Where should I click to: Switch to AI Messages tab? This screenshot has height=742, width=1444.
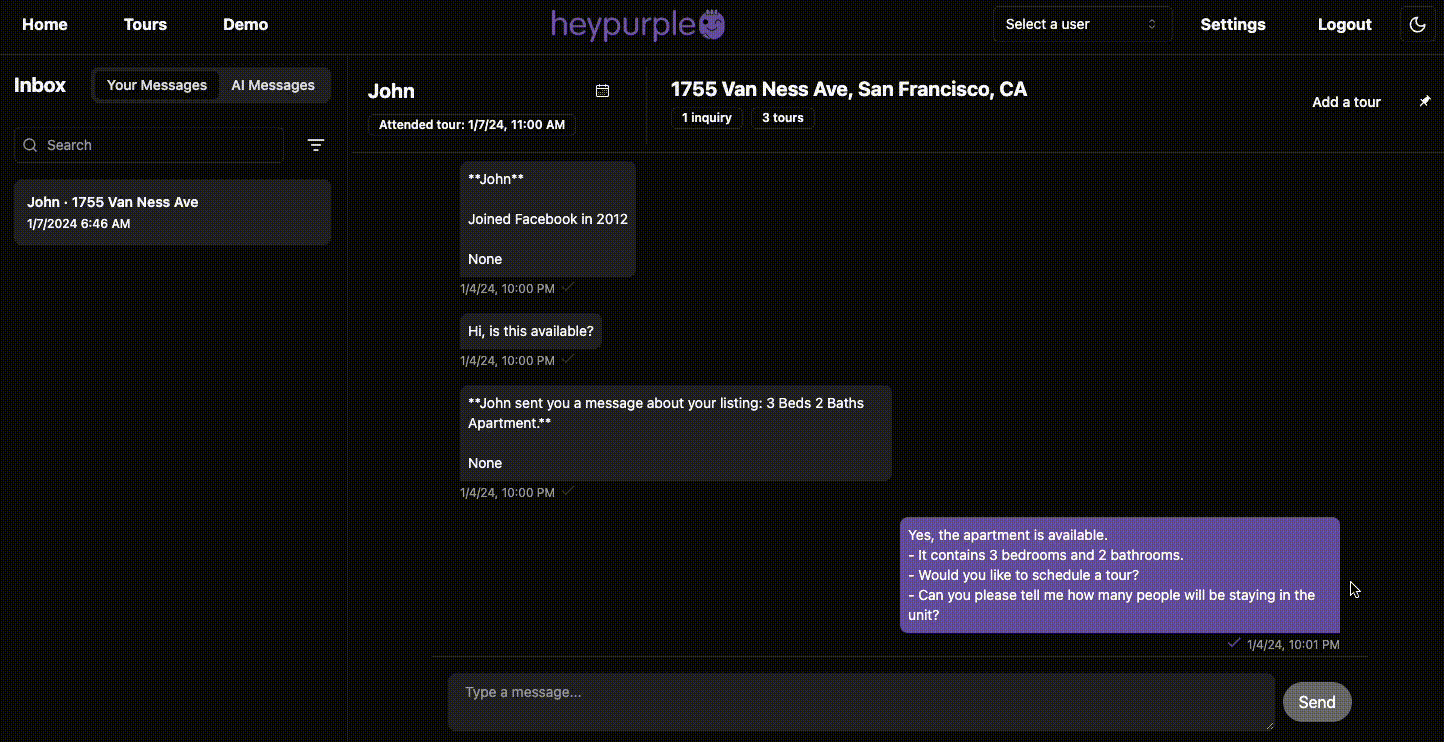click(x=273, y=85)
